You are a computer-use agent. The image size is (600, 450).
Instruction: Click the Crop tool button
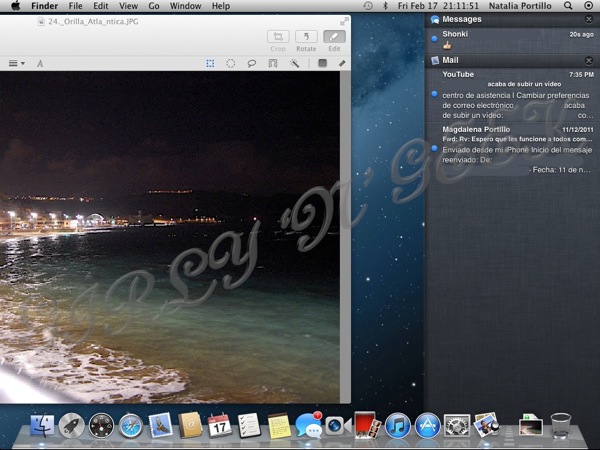278,37
